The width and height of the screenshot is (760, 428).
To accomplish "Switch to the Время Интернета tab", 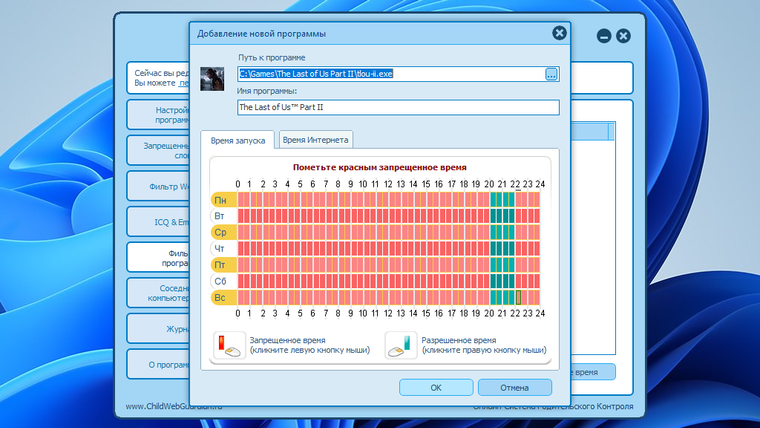I will (316, 140).
